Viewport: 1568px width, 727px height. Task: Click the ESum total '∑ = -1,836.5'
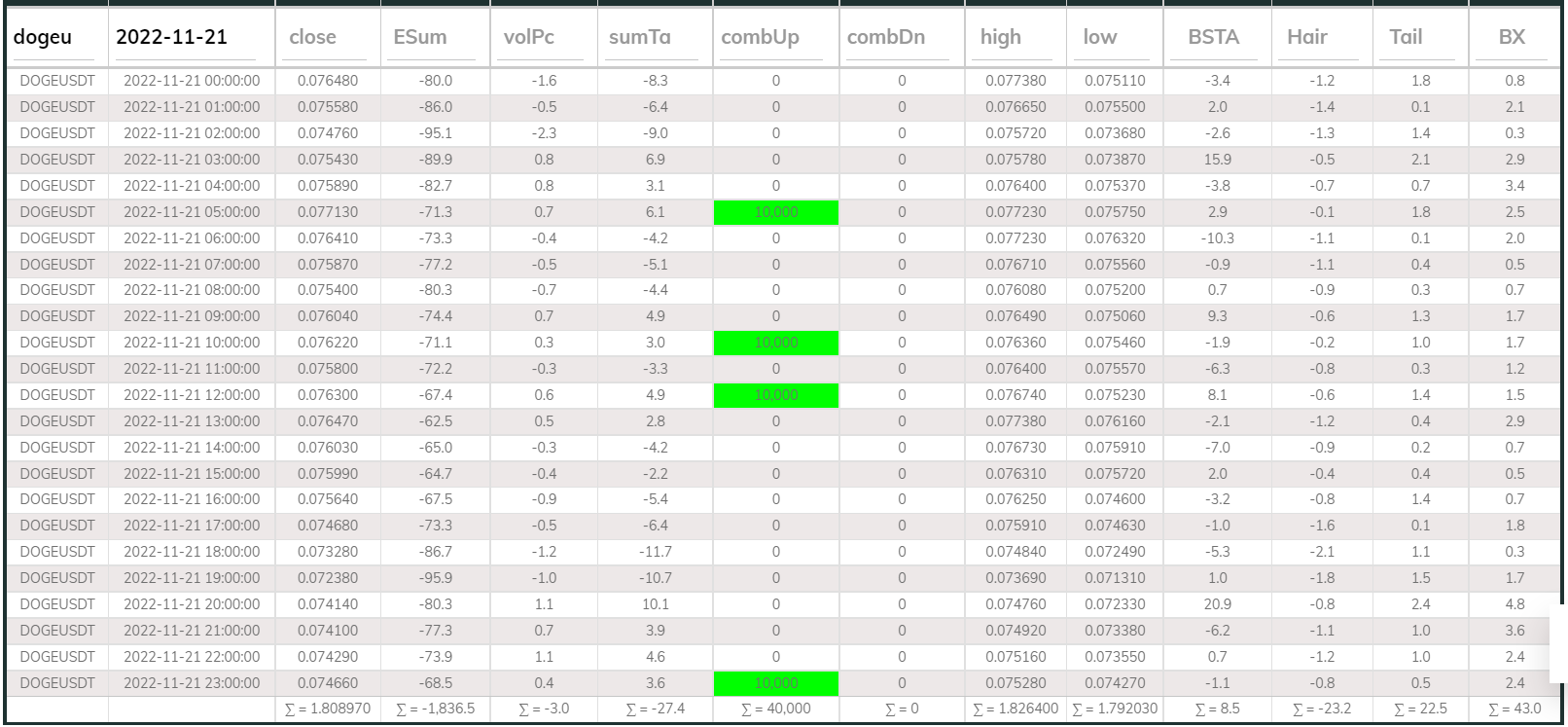click(x=436, y=709)
